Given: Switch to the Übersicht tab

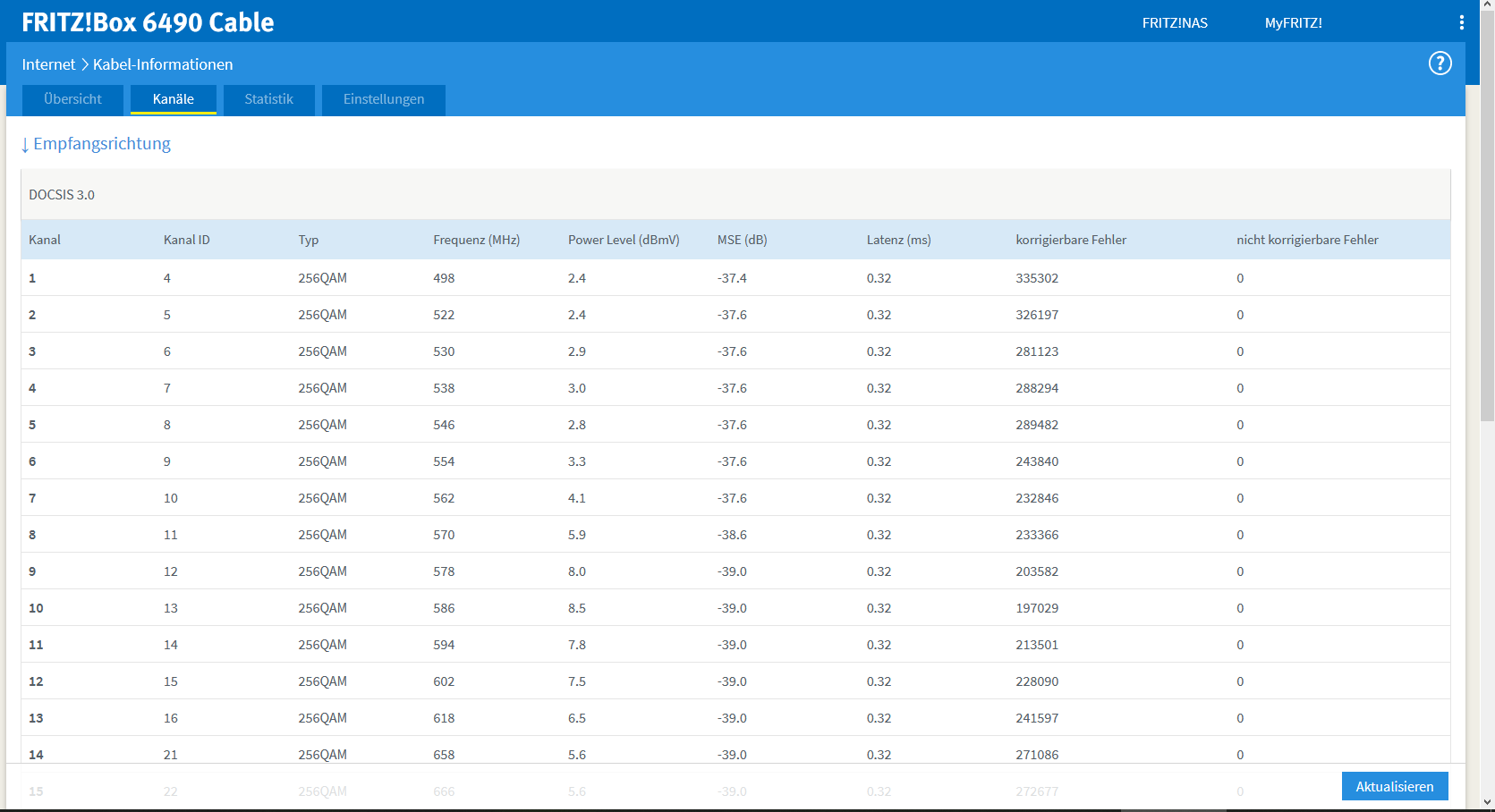Looking at the screenshot, I should click(x=72, y=99).
